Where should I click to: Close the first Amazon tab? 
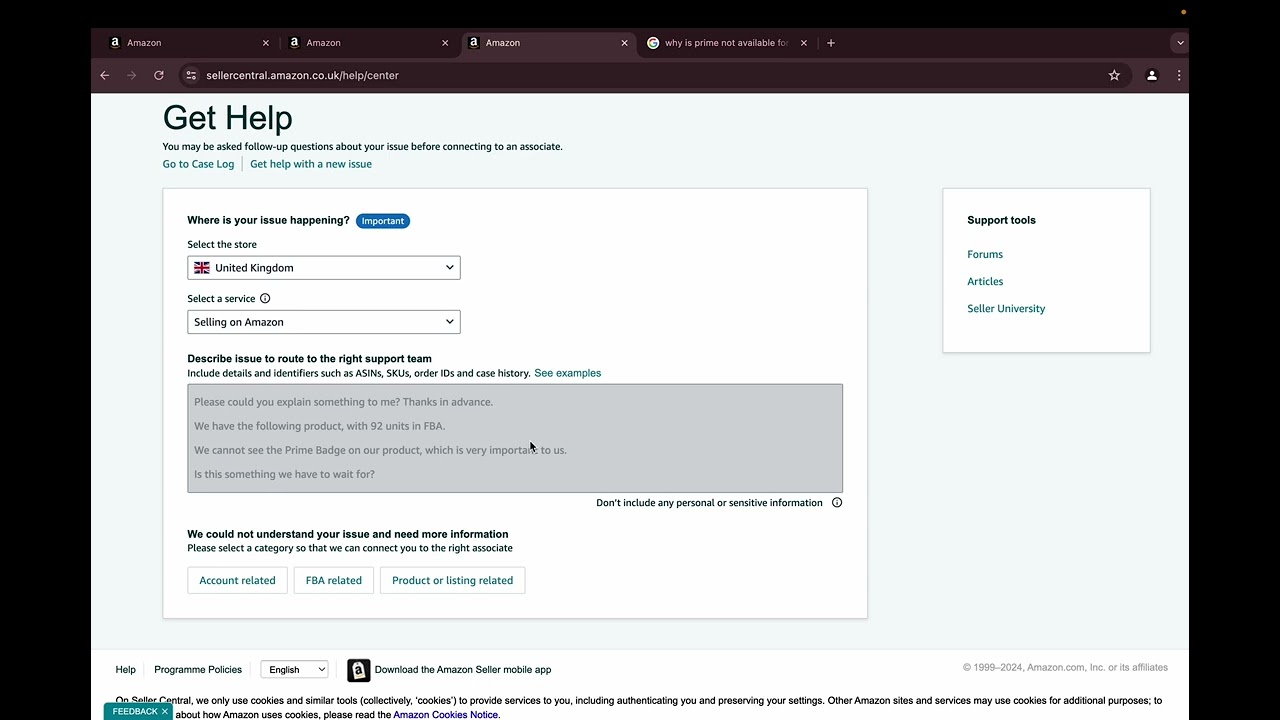tap(265, 43)
